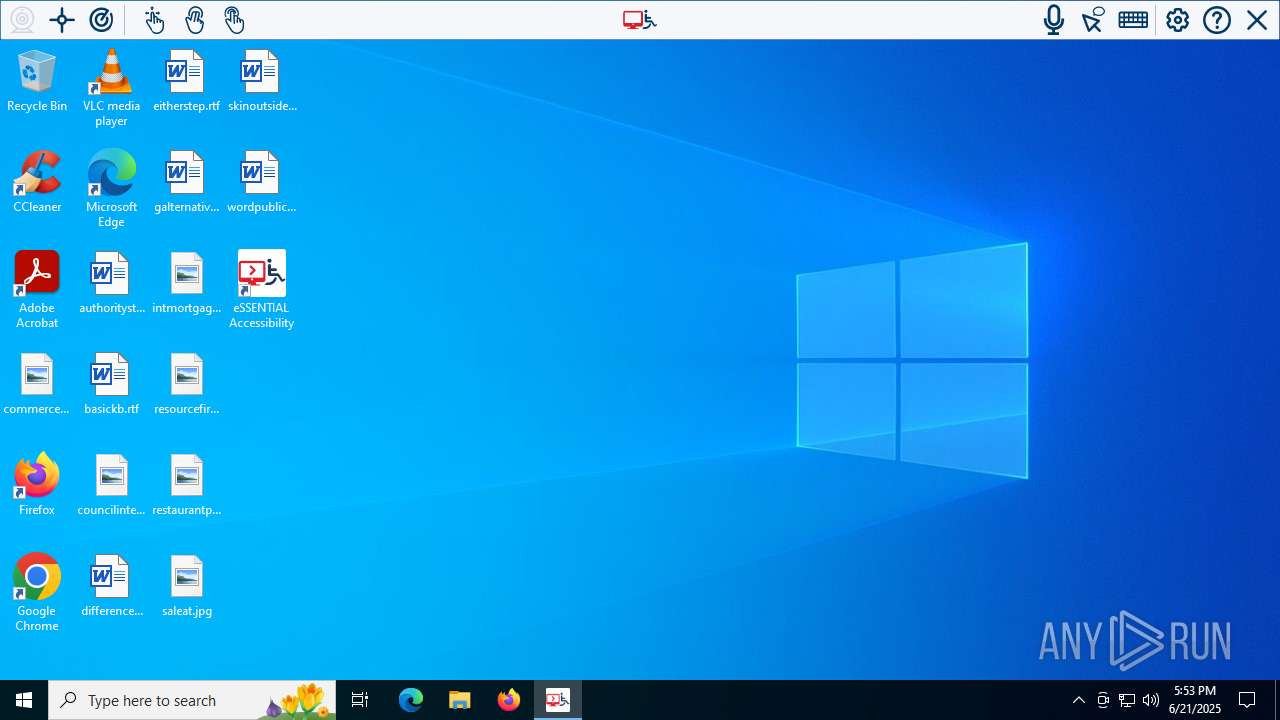This screenshot has height=720, width=1280.
Task: Select eitherstep.rtf file on desktop
Action: [186, 81]
